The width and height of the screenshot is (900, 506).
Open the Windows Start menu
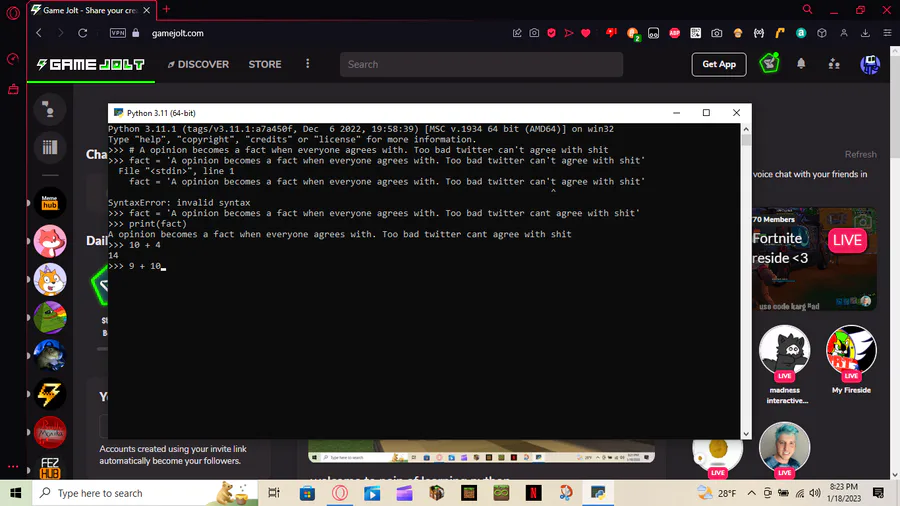[x=15, y=493]
